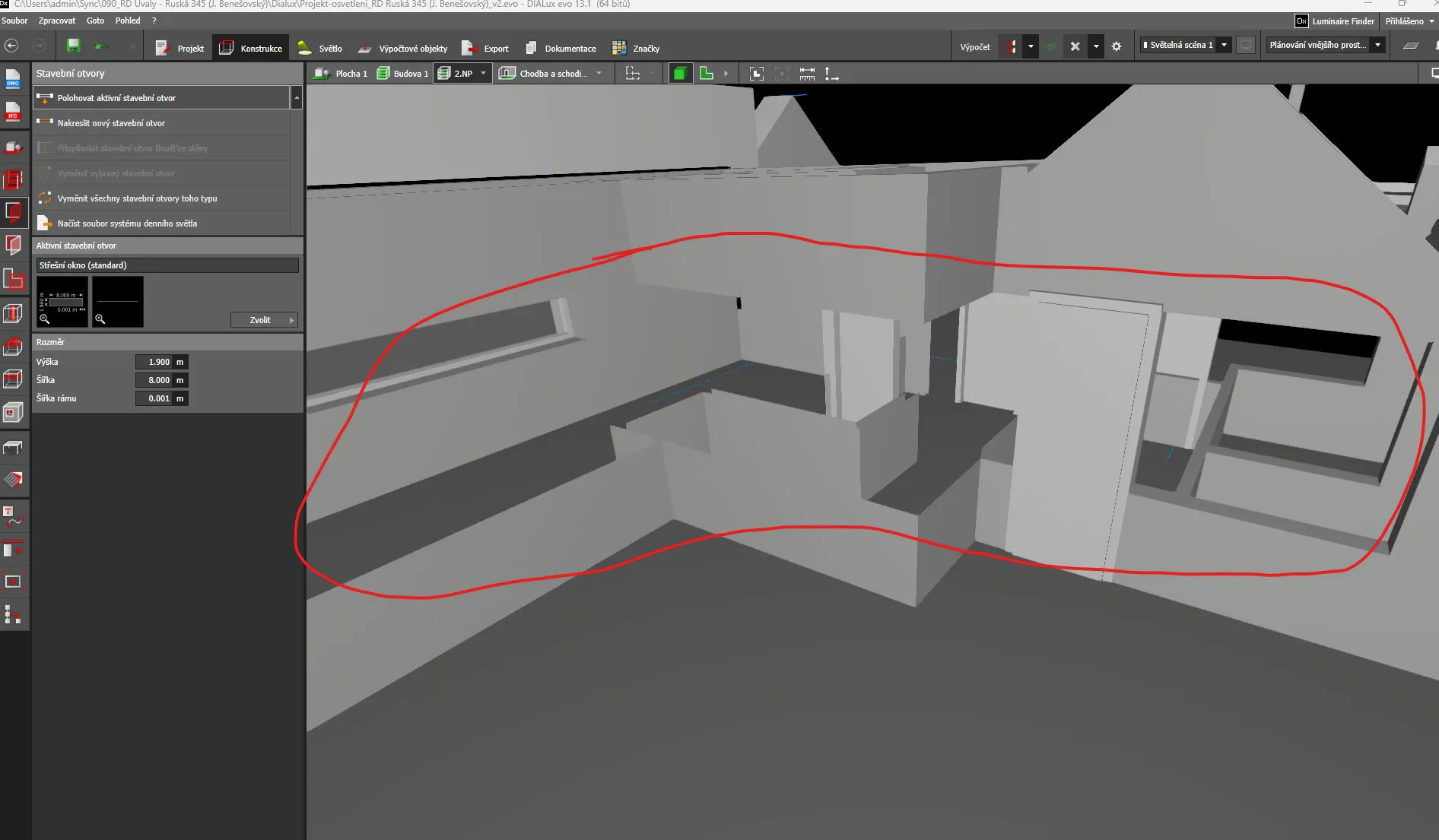Collapse the tool list with the up arrow
This screenshot has height=840, width=1439.
pos(297,98)
